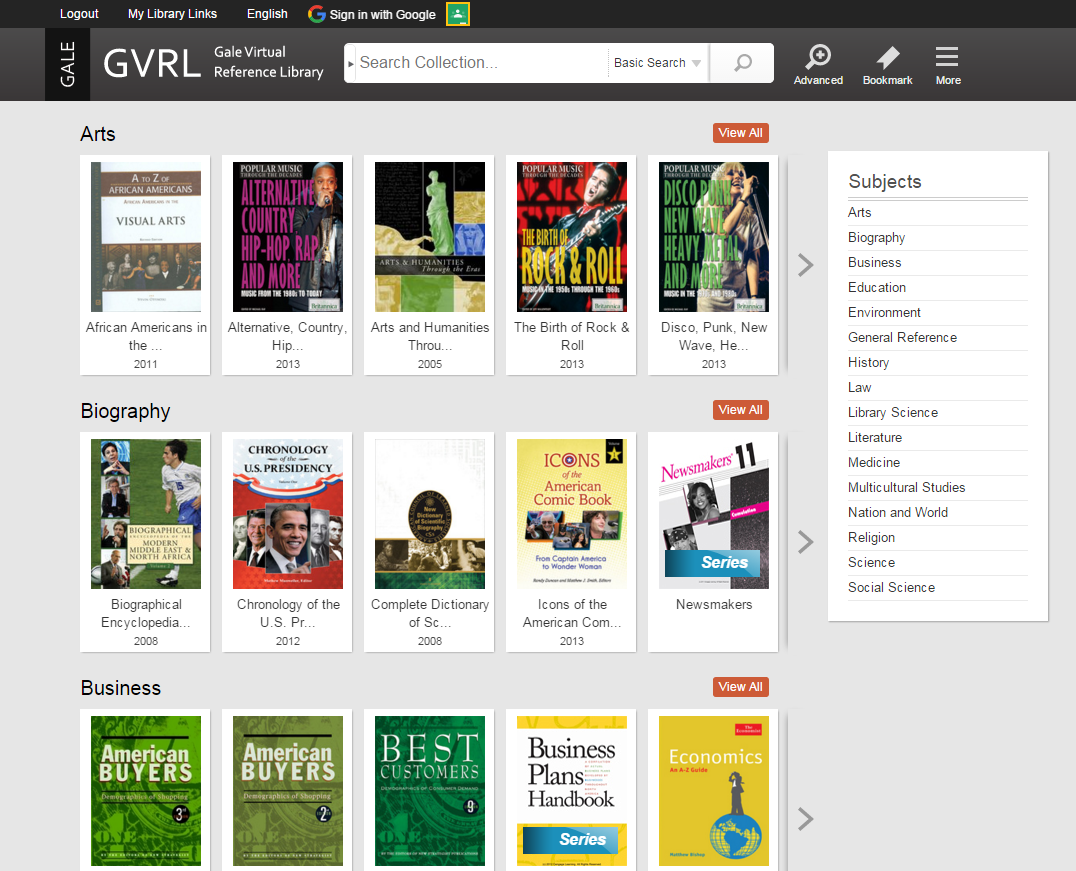Change language via the English menu
The image size is (1076, 871).
[x=266, y=14]
